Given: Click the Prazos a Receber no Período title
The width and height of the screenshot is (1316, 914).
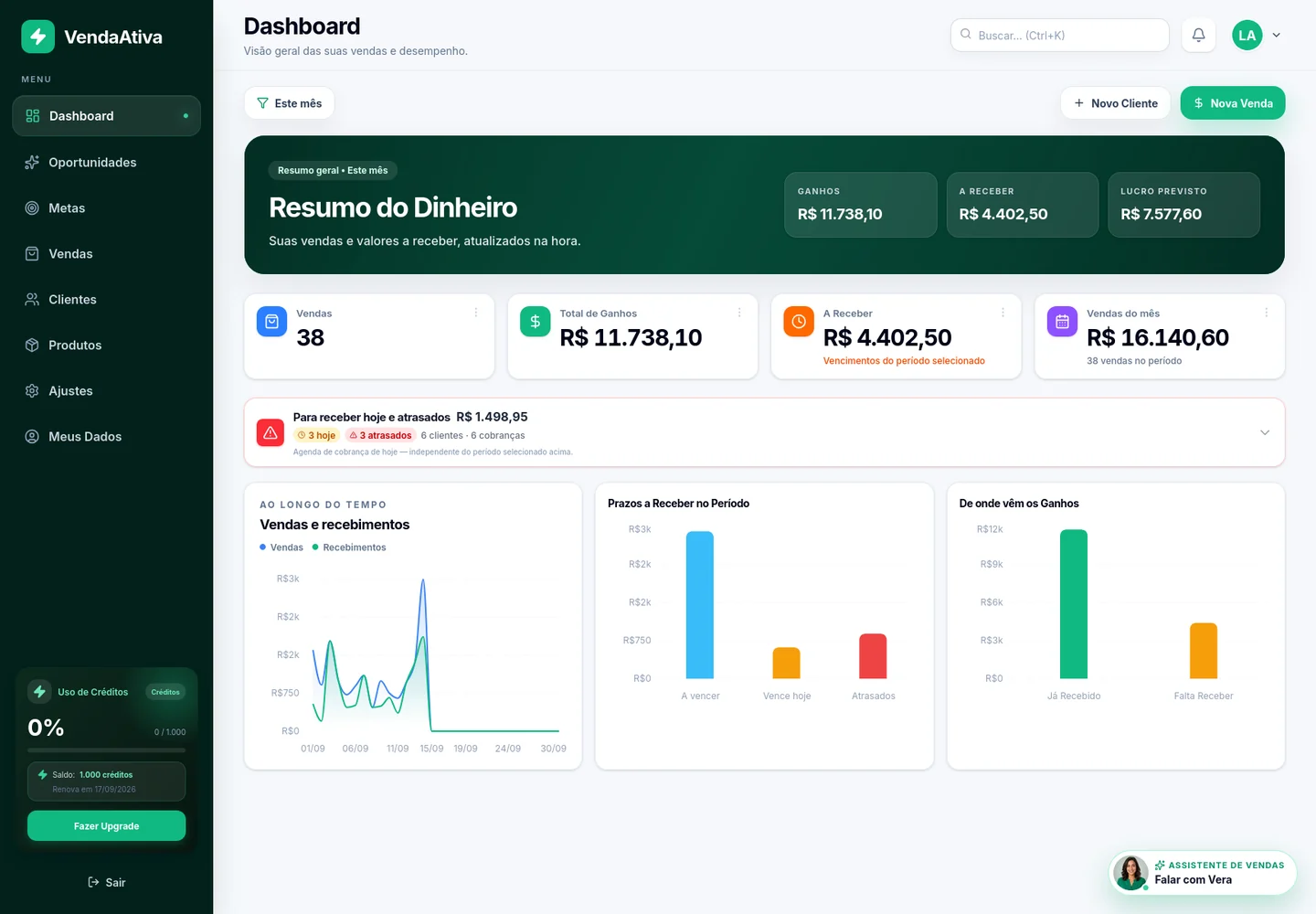Looking at the screenshot, I should pos(678,504).
